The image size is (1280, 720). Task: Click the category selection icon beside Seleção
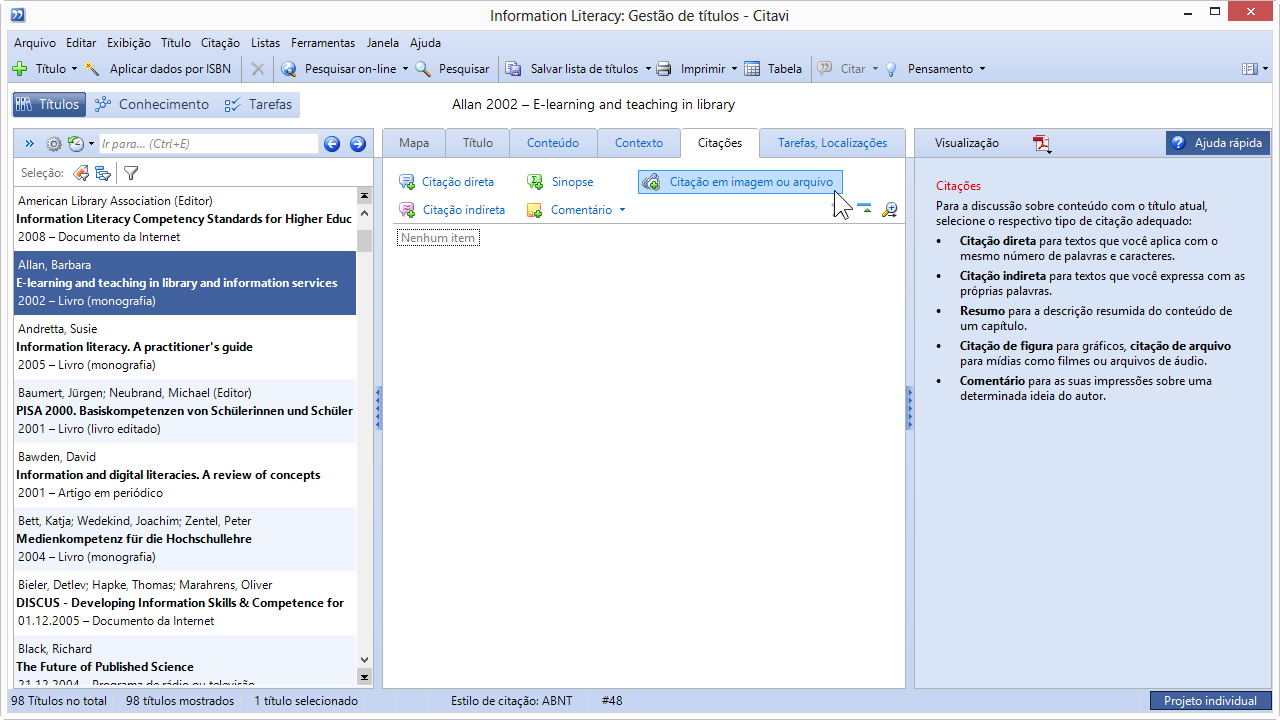tap(102, 173)
